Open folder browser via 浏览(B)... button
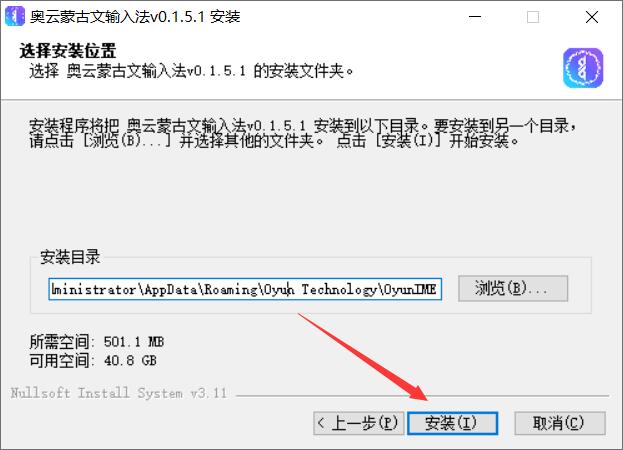This screenshot has width=623, height=450. [513, 288]
